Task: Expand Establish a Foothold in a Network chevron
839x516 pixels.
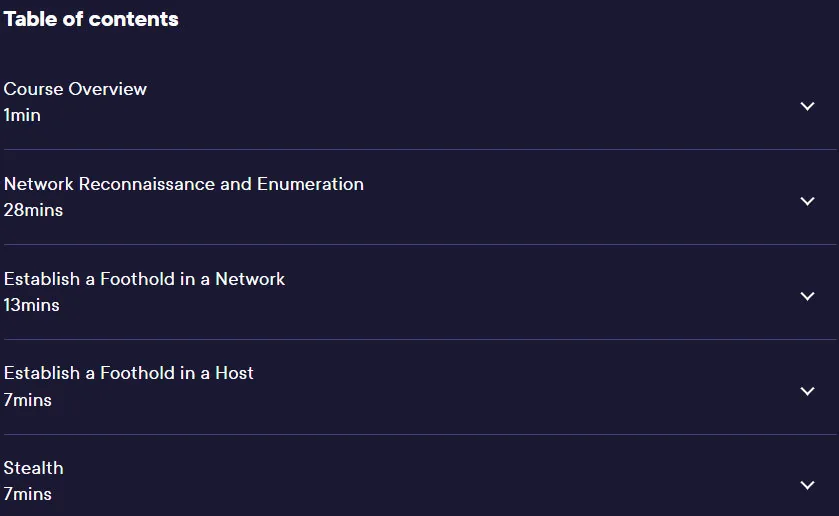Action: point(807,296)
